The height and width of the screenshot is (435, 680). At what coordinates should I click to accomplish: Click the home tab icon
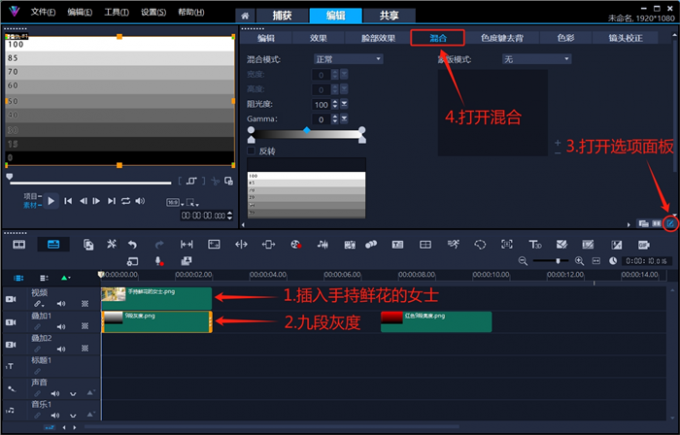[x=245, y=16]
